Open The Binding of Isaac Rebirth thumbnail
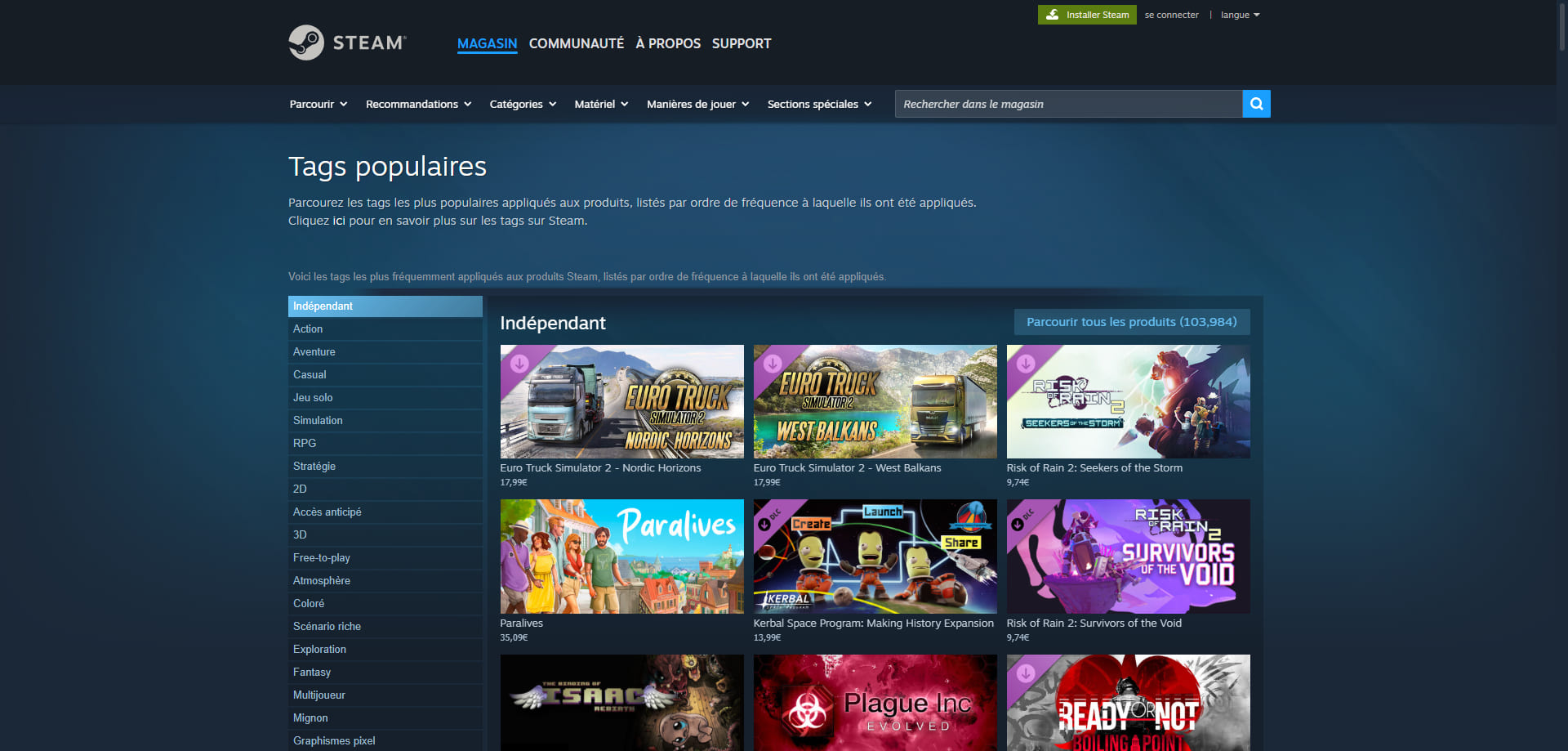The image size is (1568, 751). point(622,703)
